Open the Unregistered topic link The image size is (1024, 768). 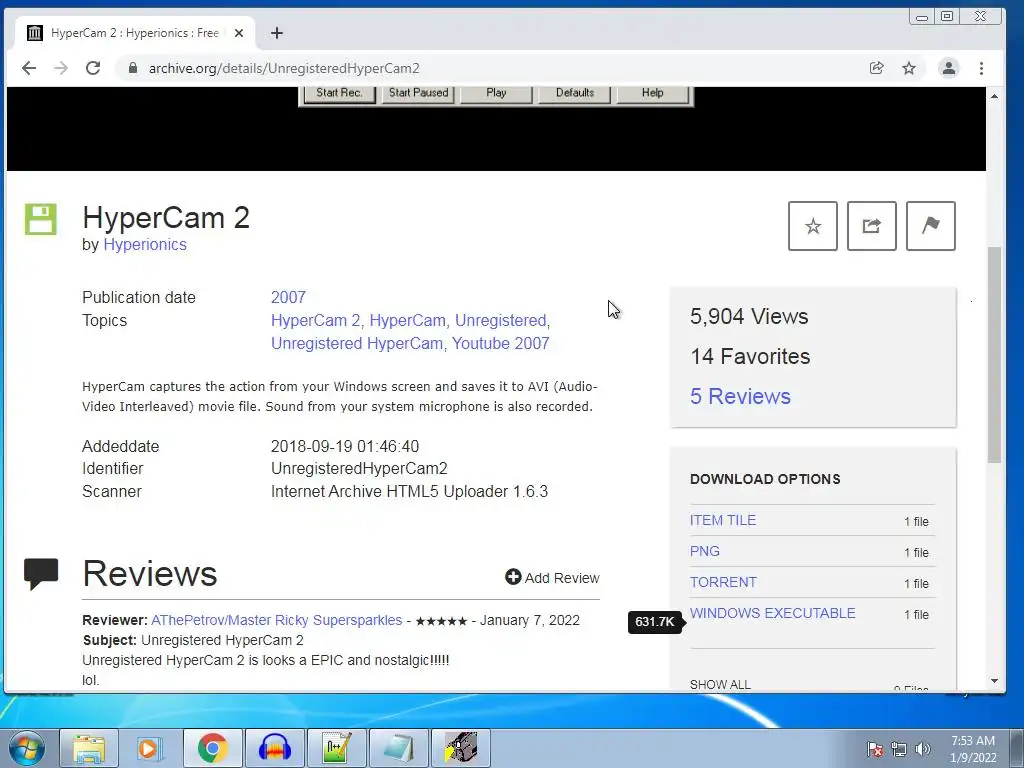pyautogui.click(x=500, y=321)
